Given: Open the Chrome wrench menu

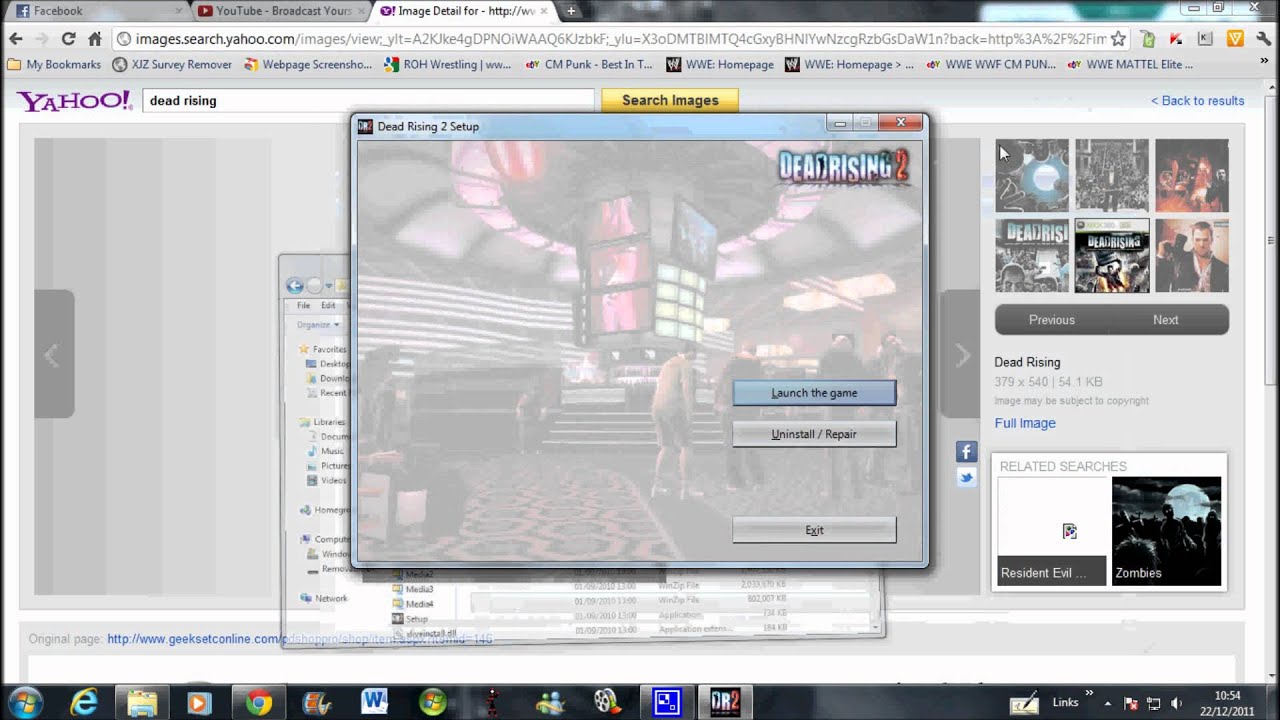Looking at the screenshot, I should tap(1263, 39).
